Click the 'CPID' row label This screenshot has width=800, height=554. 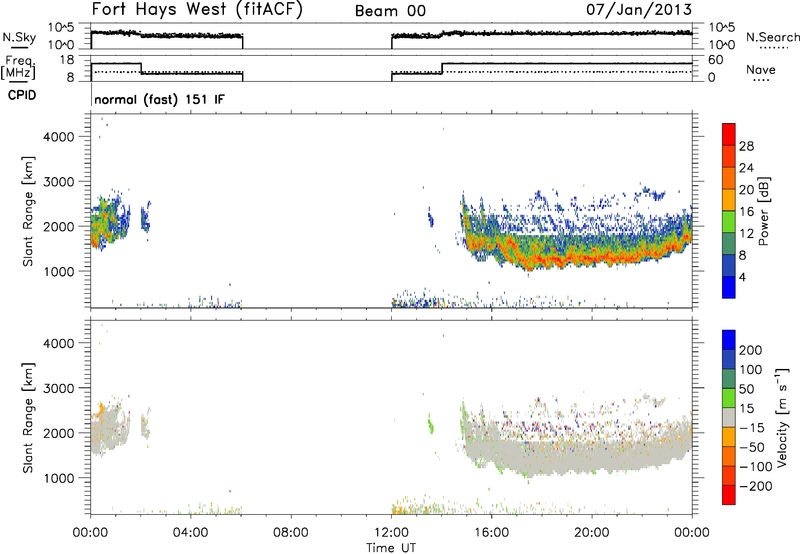[22, 95]
